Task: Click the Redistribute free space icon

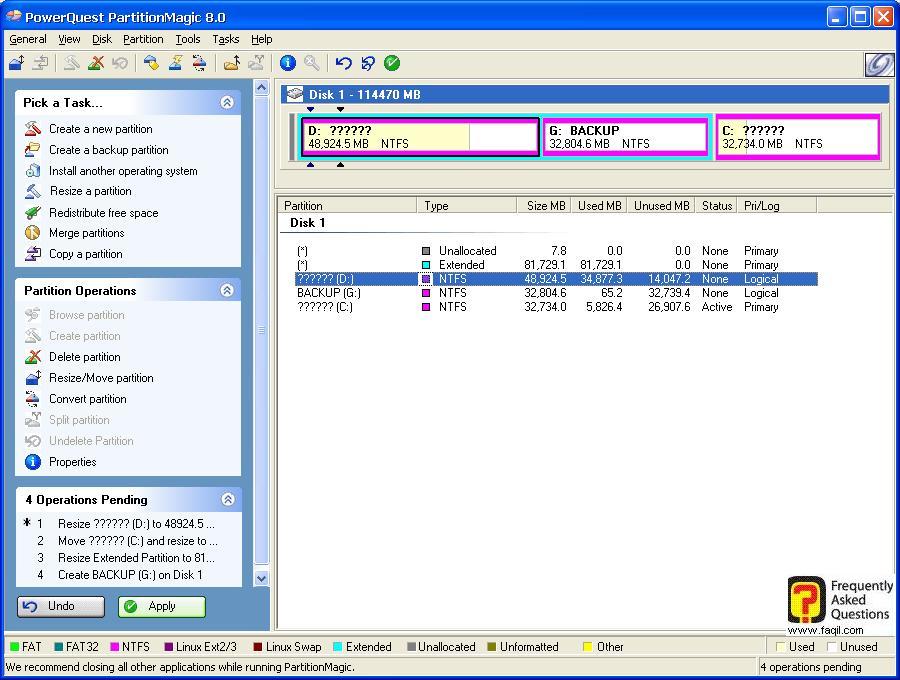Action: [x=33, y=213]
